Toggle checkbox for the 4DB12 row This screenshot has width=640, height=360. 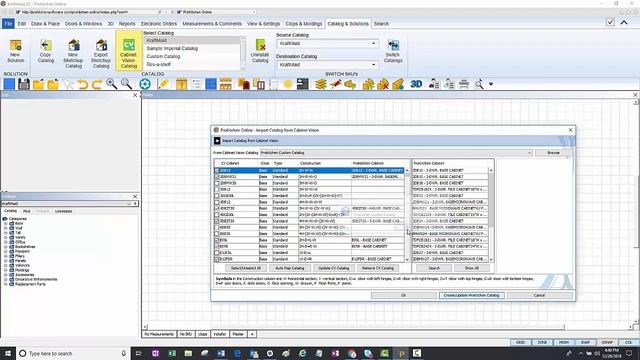217,202
